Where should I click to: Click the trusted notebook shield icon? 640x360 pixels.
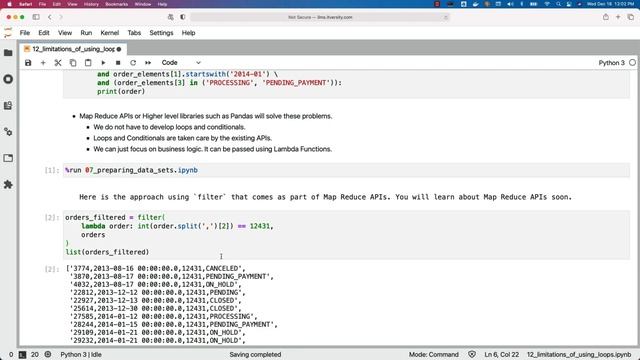472,355
